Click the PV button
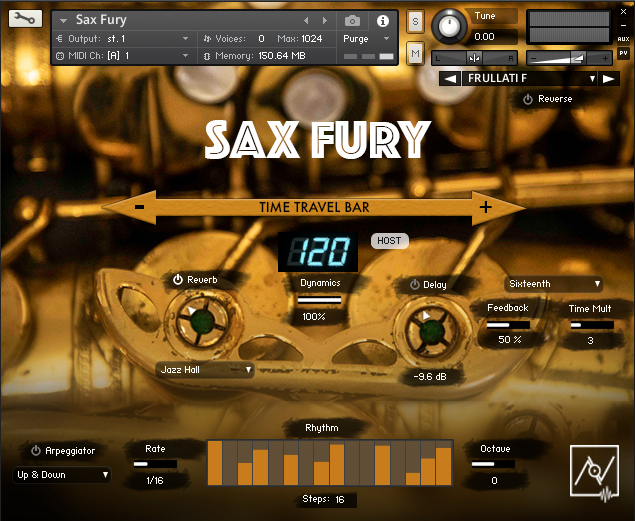 click(x=623, y=53)
